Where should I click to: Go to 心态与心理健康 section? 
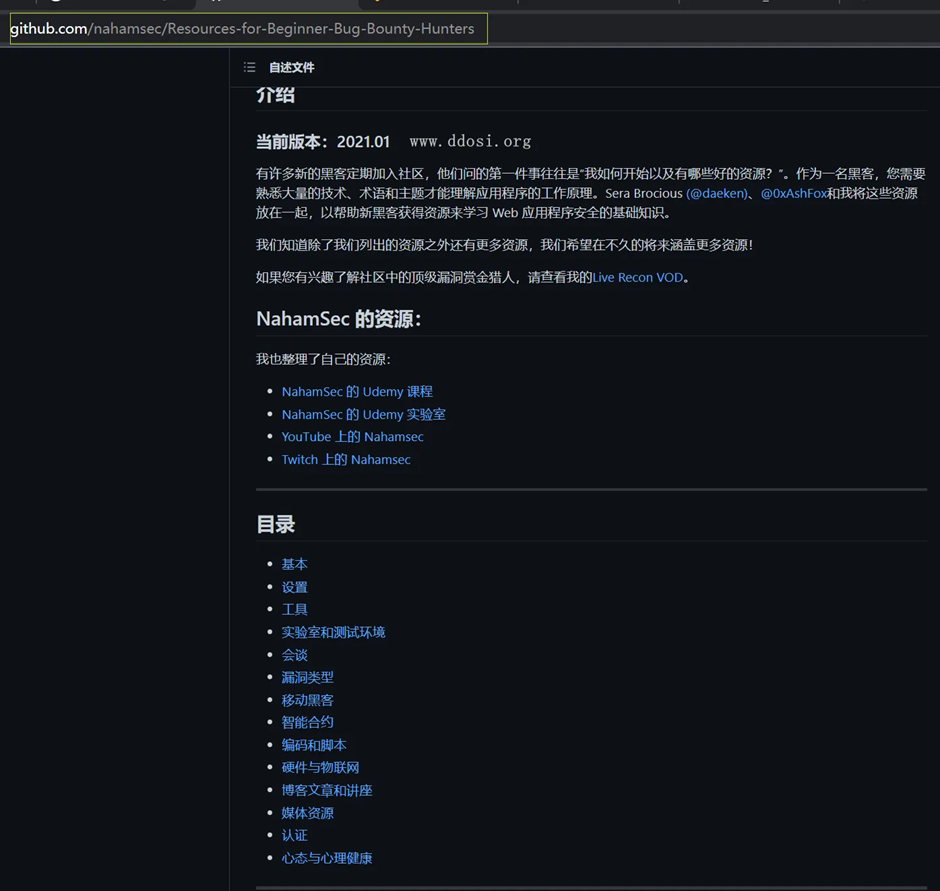click(x=327, y=858)
